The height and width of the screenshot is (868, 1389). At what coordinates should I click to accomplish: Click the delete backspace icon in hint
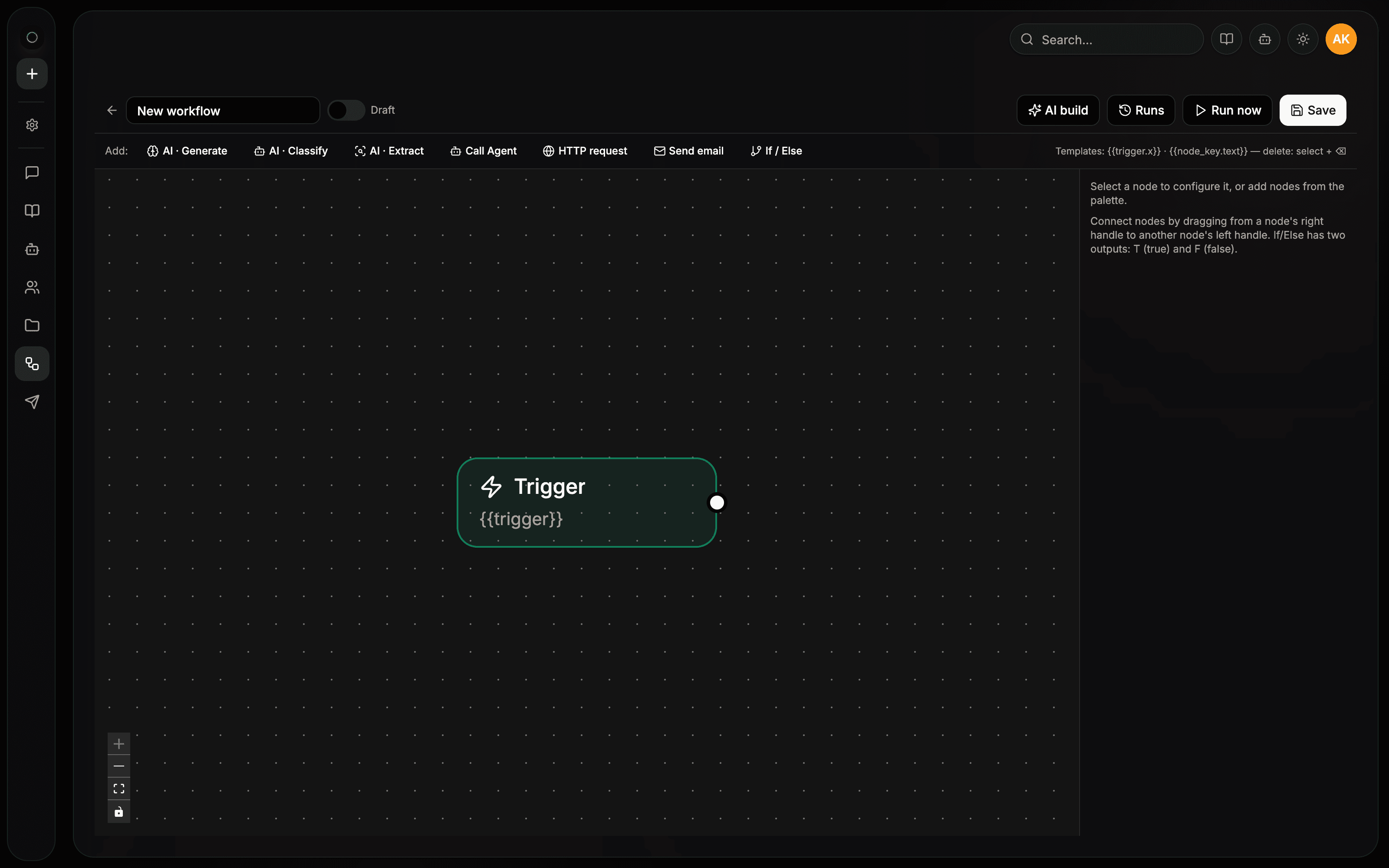1341,151
